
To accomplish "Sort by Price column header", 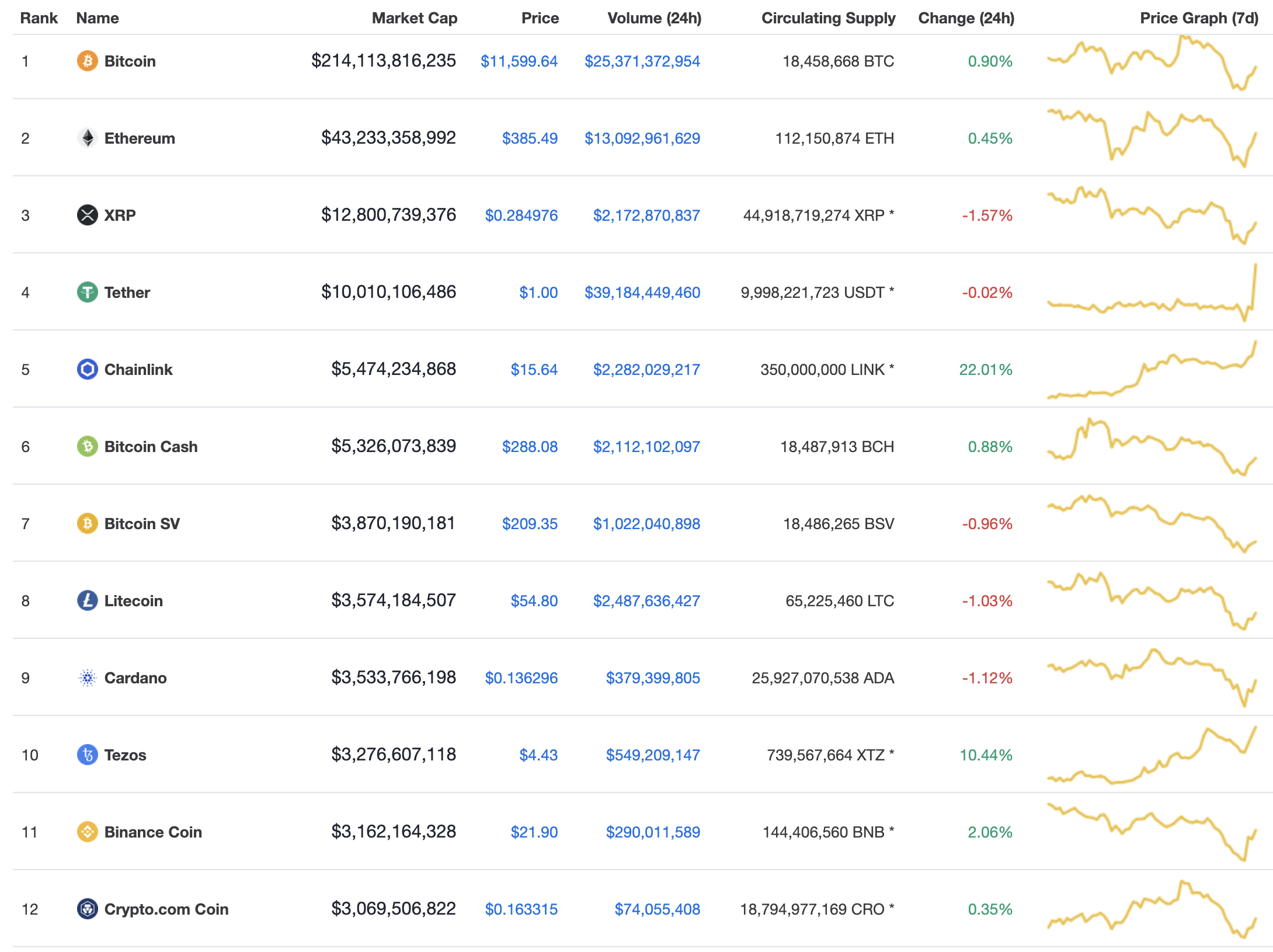I will tap(540, 18).
